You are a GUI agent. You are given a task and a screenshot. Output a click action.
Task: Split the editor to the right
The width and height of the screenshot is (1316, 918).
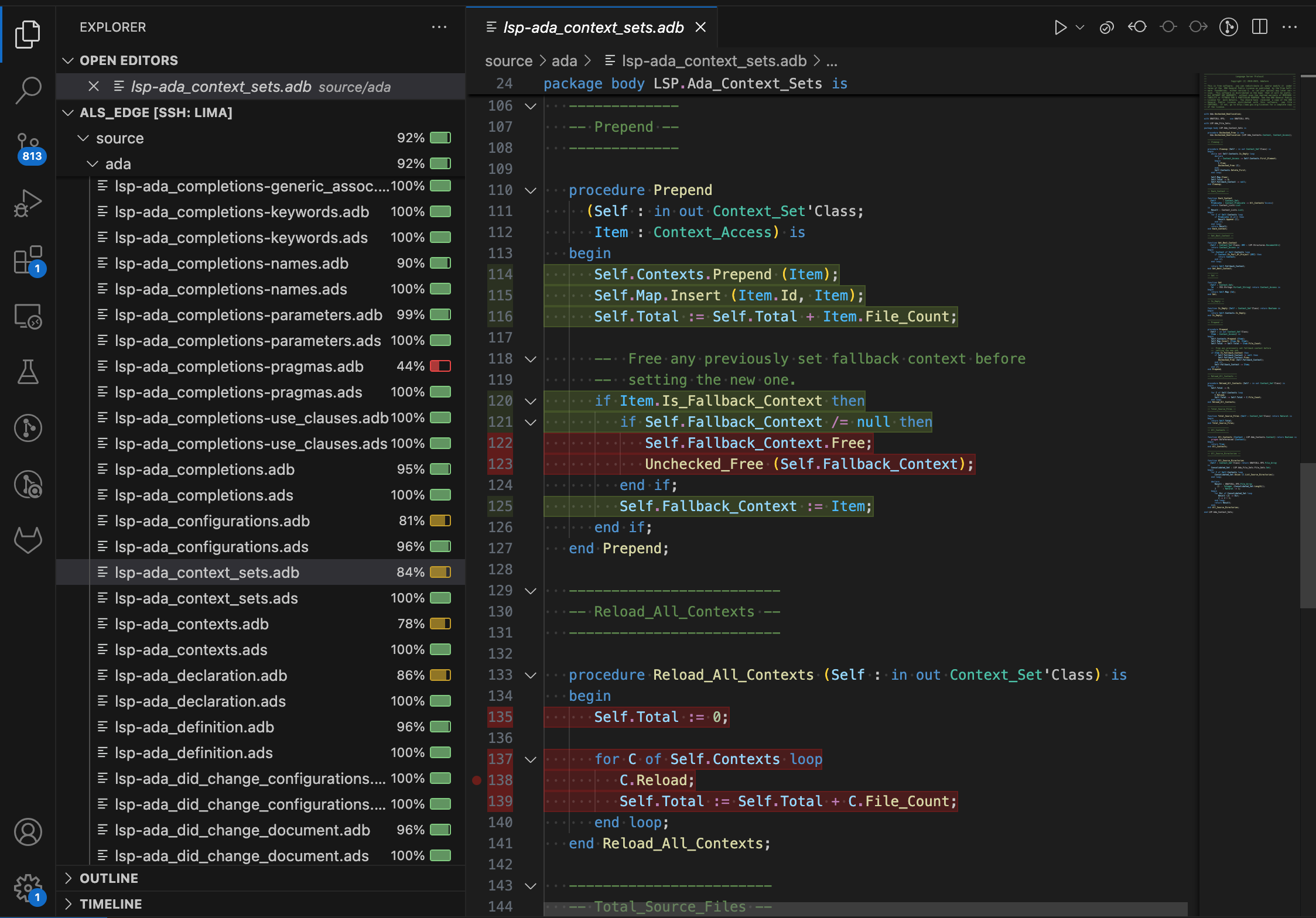point(1259,28)
